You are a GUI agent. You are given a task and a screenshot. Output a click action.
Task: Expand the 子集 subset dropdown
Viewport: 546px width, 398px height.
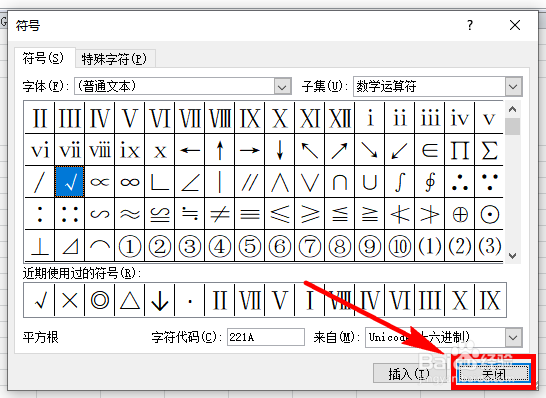513,86
